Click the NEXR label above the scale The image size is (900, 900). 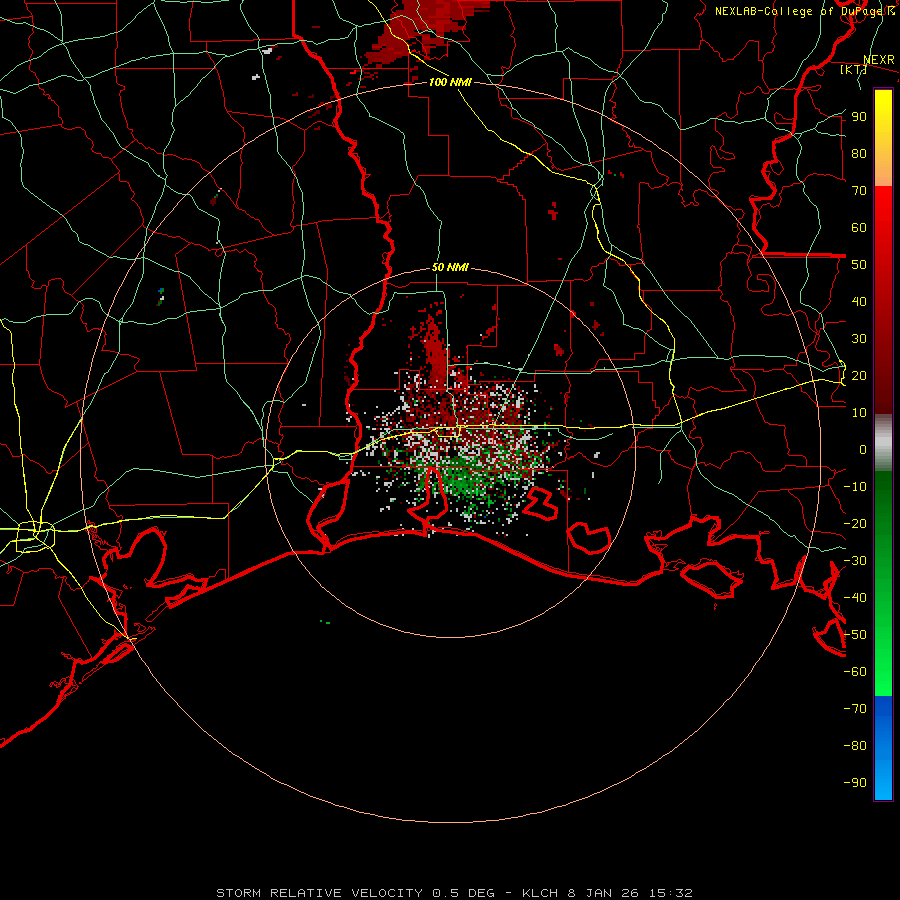tap(879, 60)
